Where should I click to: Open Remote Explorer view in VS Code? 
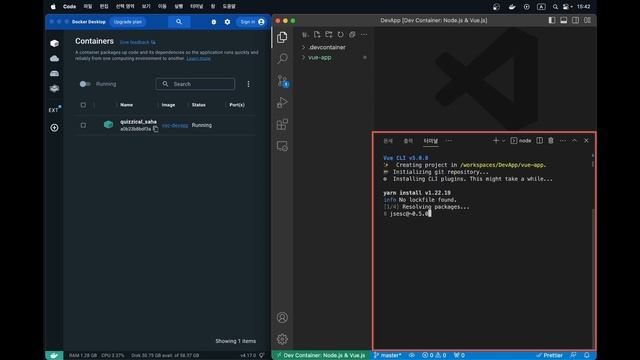pyautogui.click(x=282, y=146)
